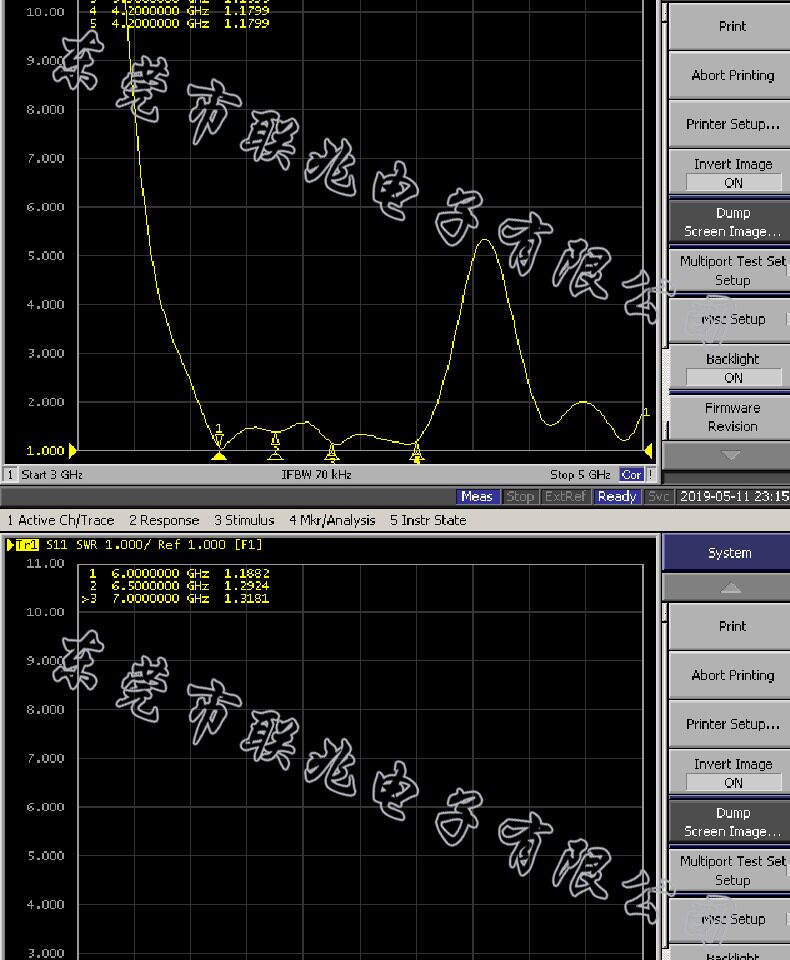Open the 1 Active Ch/Trace menu
This screenshot has height=960, width=790.
pyautogui.click(x=61, y=520)
